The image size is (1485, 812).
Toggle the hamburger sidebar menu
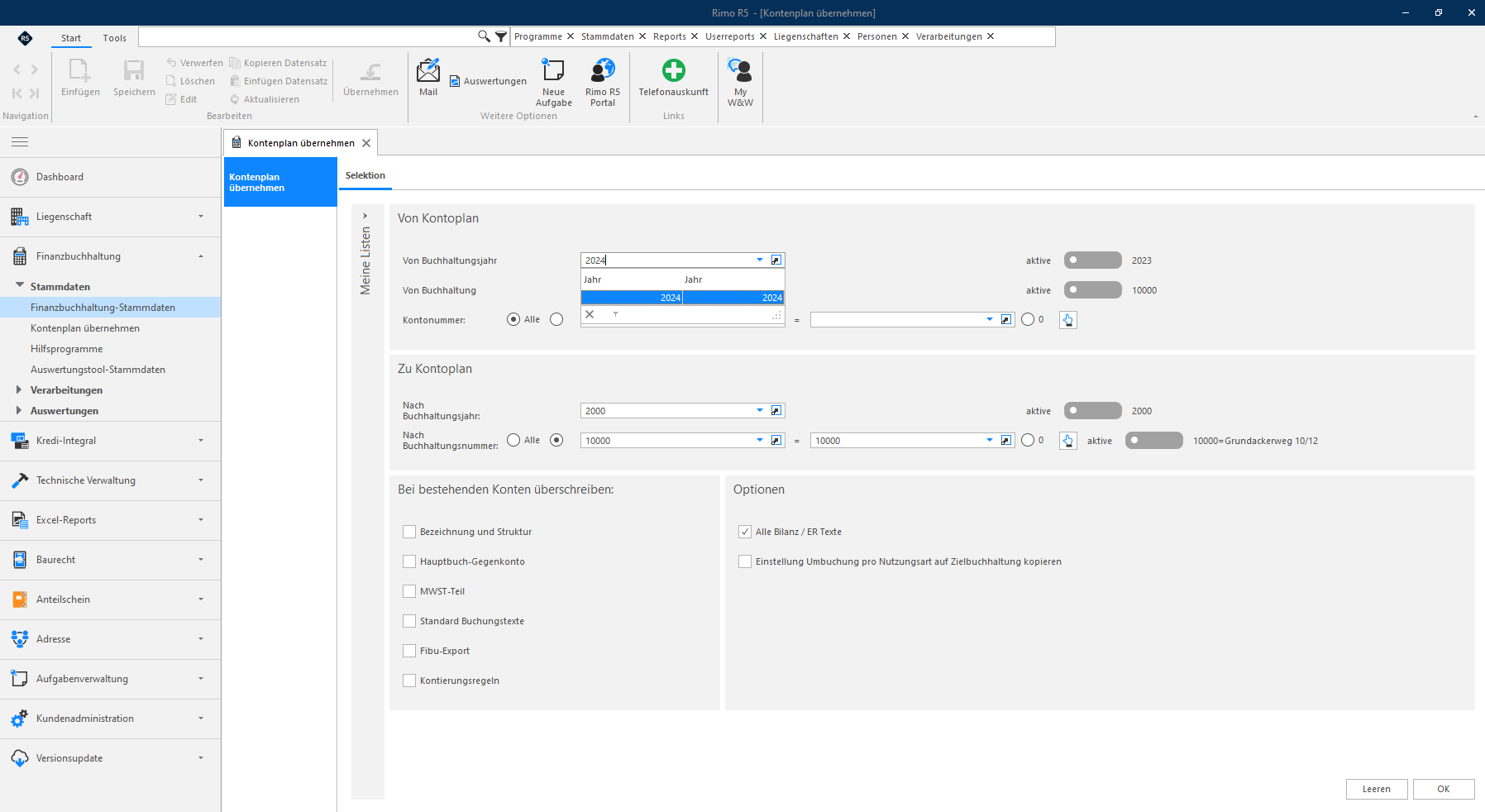pos(20,142)
